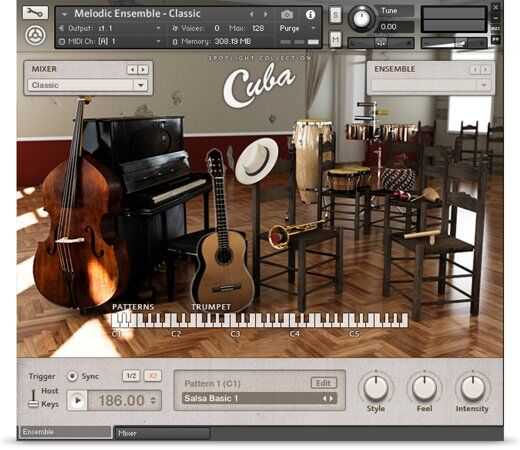This screenshot has height=450, width=520.
Task: Toggle the Host/Keys trigger switch
Action: [x=33, y=398]
